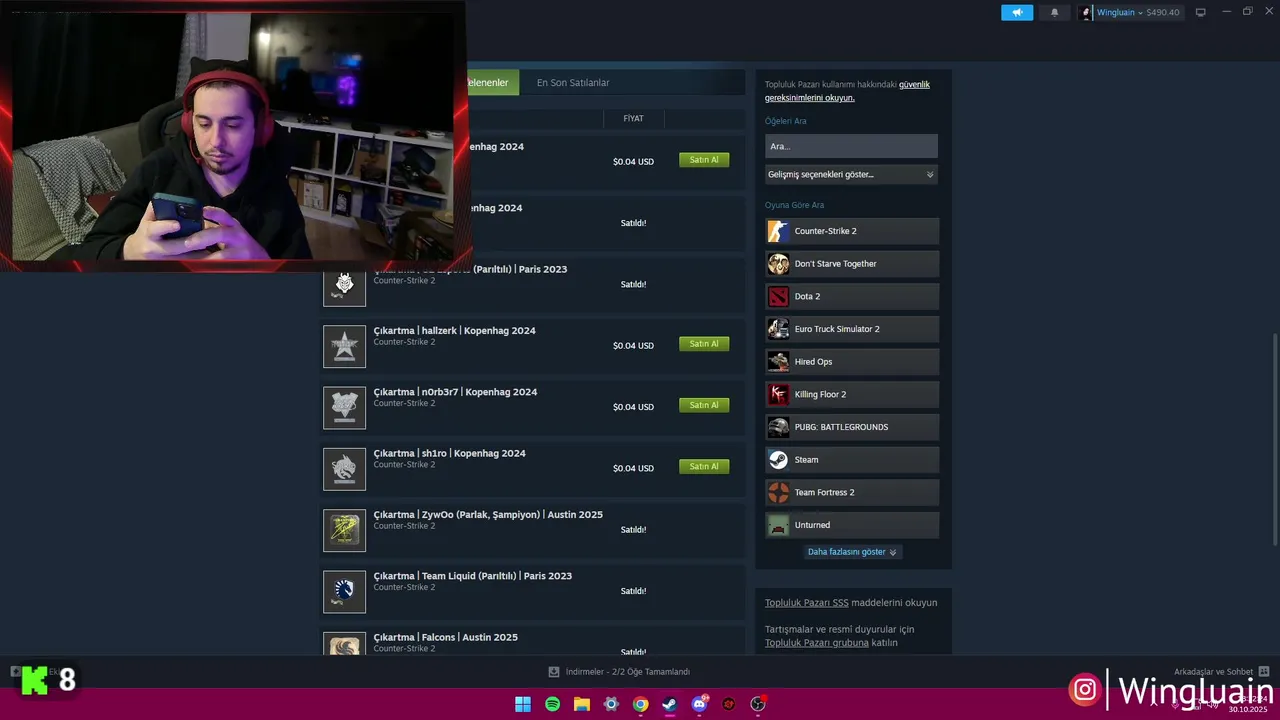Viewport: 1280px width, 720px height.
Task: Open Topluluk Pazarı SSS link
Action: click(x=806, y=603)
